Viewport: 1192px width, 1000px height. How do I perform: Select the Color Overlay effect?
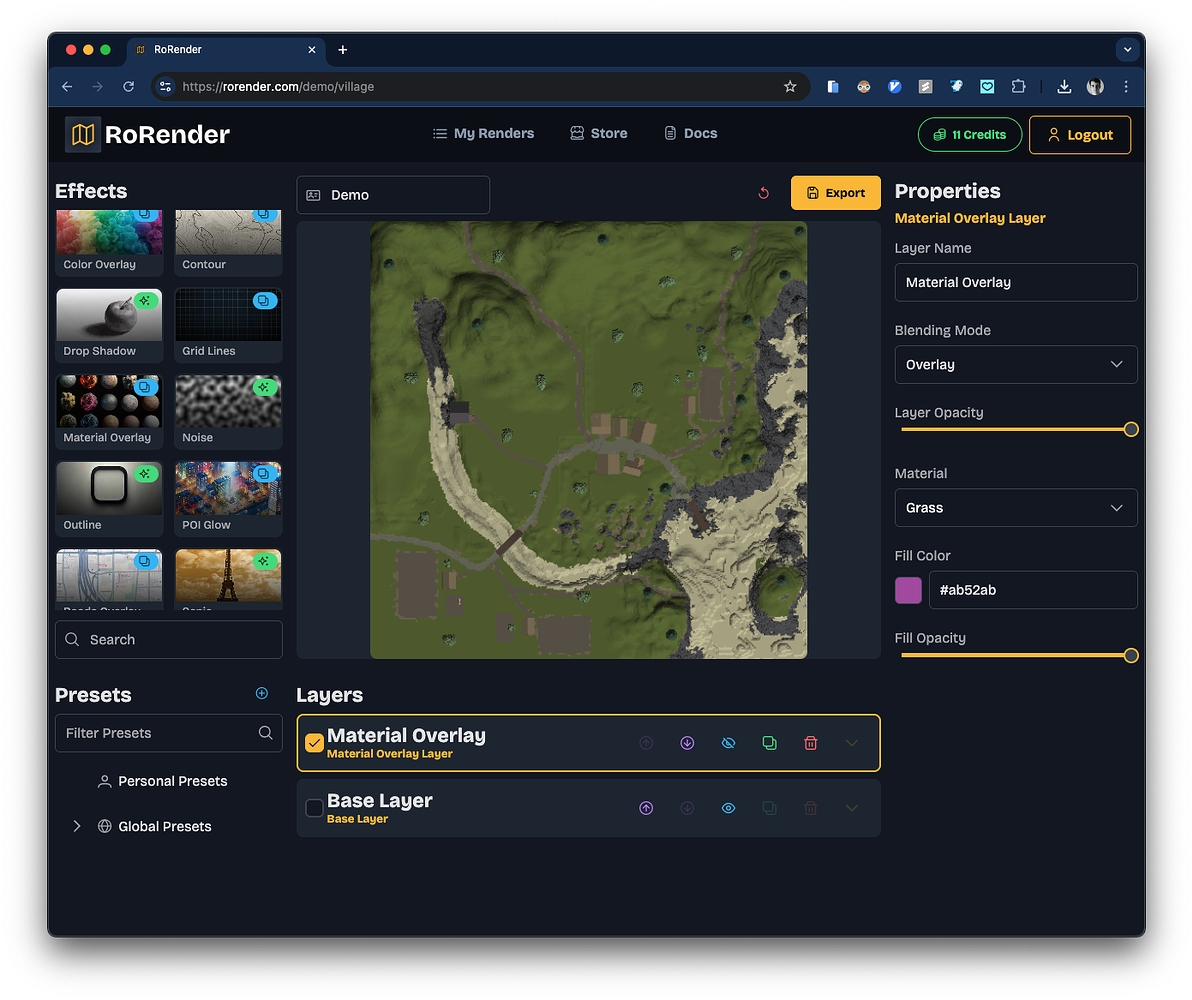coord(109,240)
